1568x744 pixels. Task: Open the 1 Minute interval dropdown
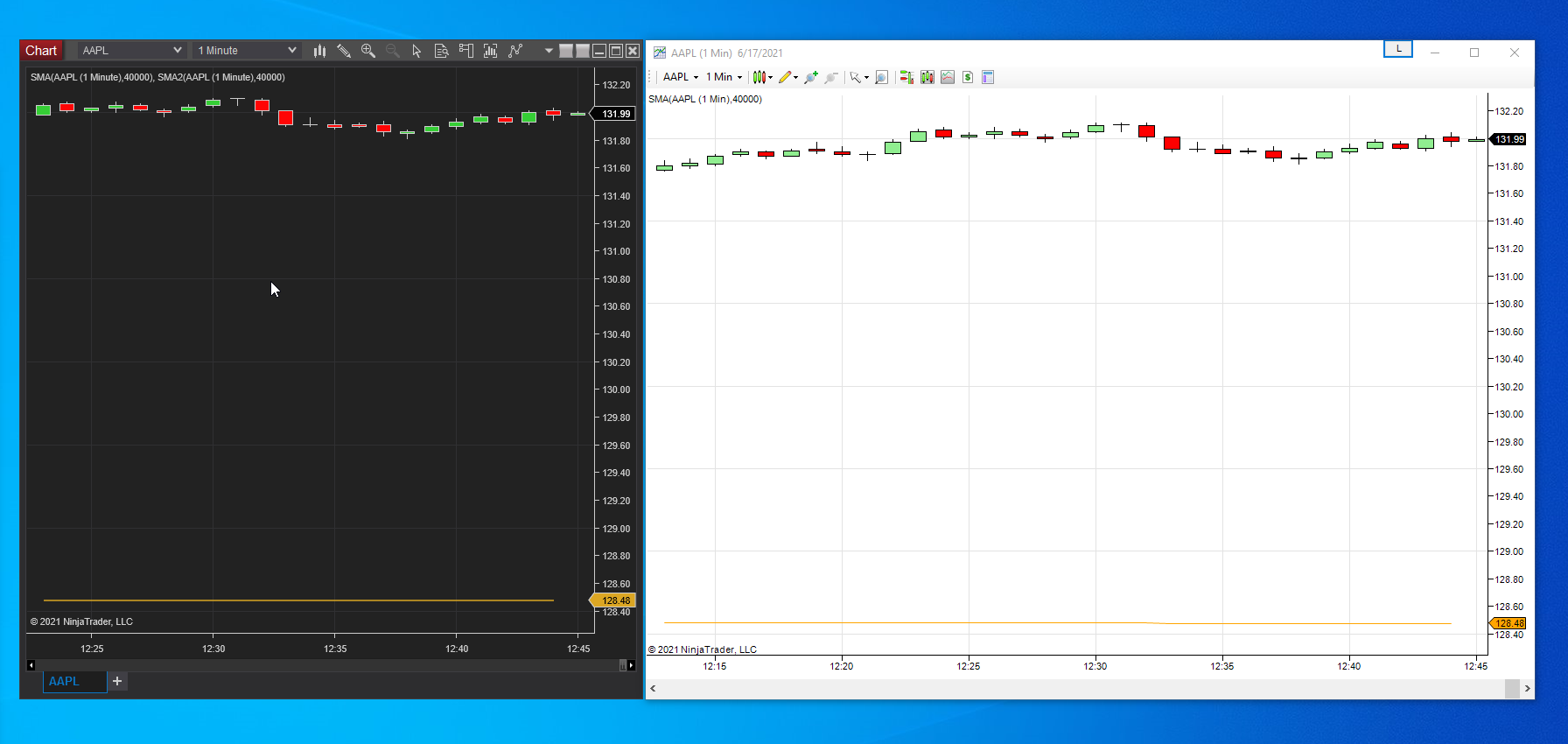(247, 51)
